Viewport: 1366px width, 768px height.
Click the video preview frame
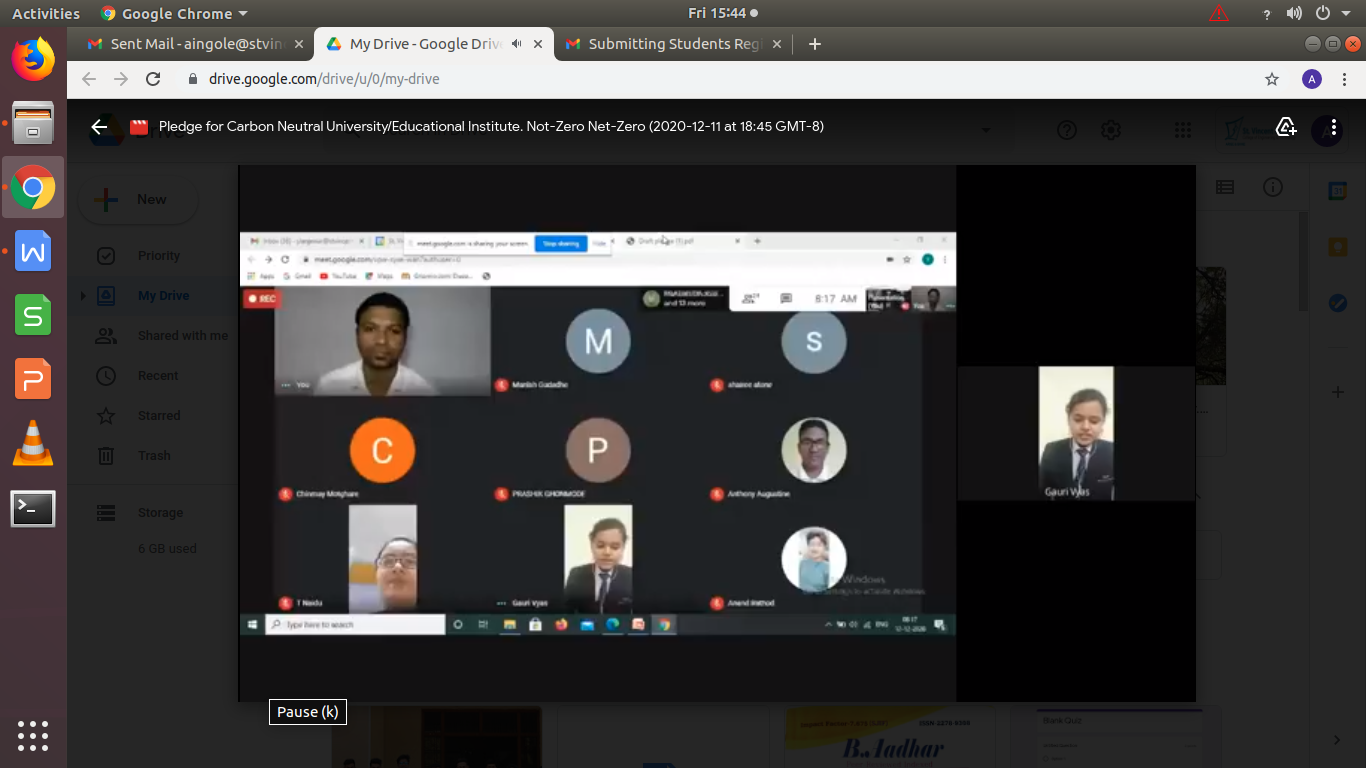pos(716,433)
